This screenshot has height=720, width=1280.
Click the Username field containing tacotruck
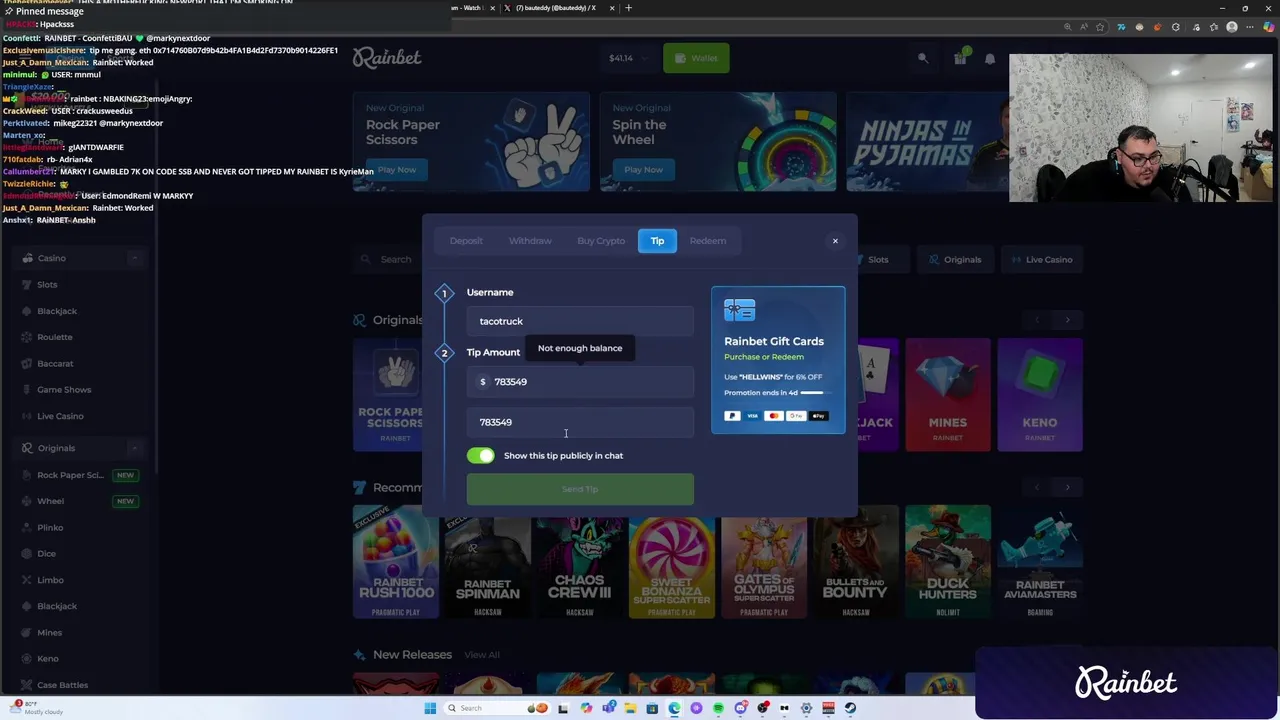[580, 321]
